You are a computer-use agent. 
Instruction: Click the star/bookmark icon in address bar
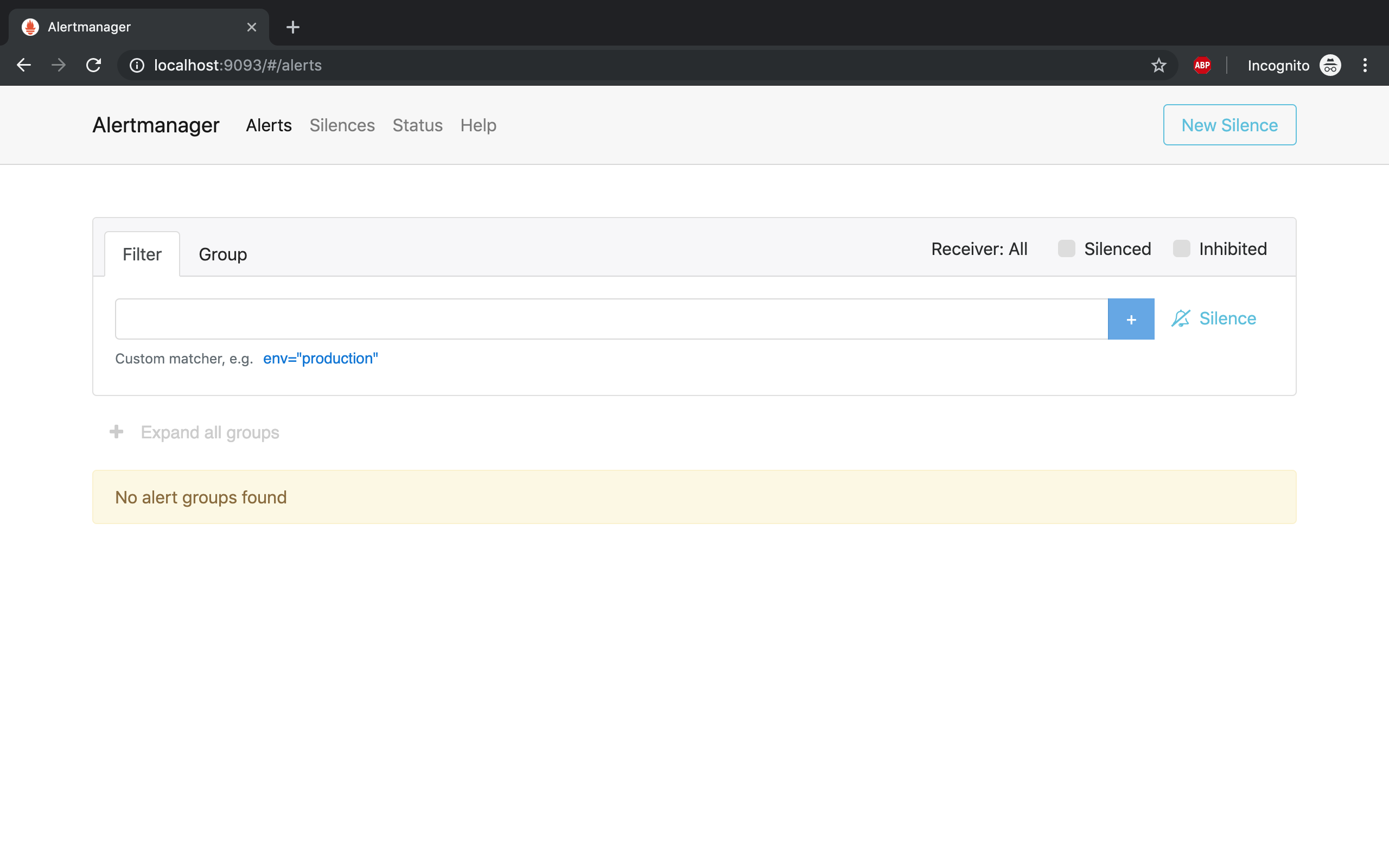[1157, 65]
